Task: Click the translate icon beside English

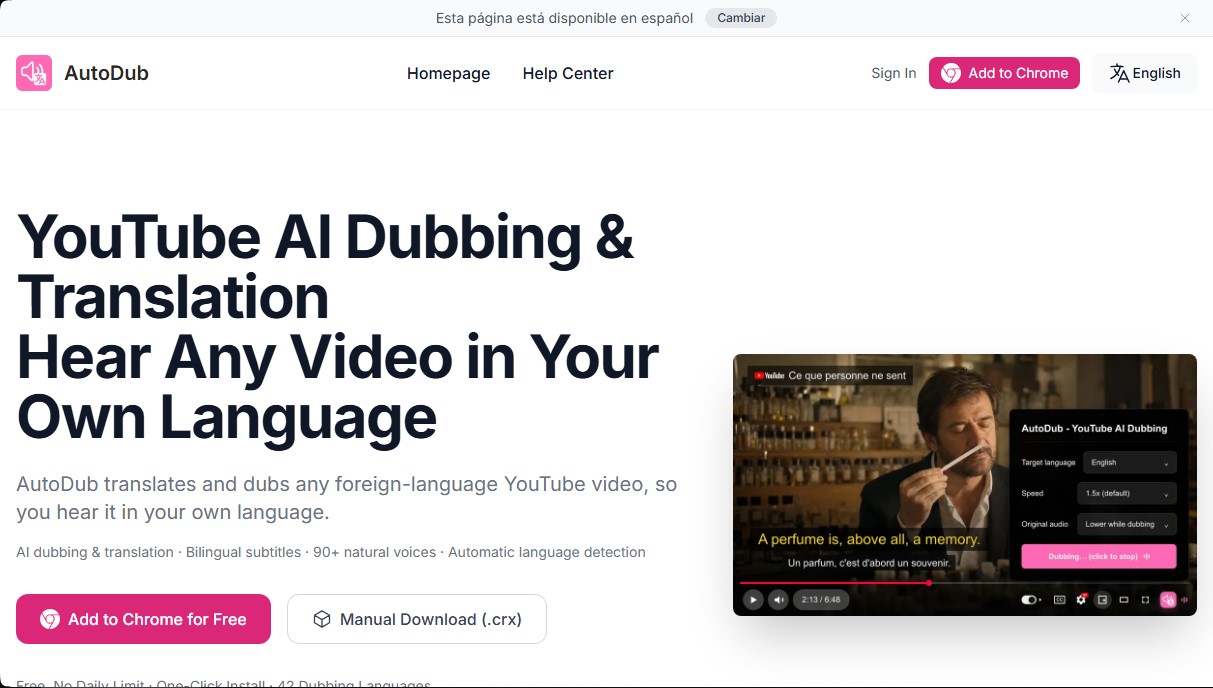Action: (x=1119, y=73)
